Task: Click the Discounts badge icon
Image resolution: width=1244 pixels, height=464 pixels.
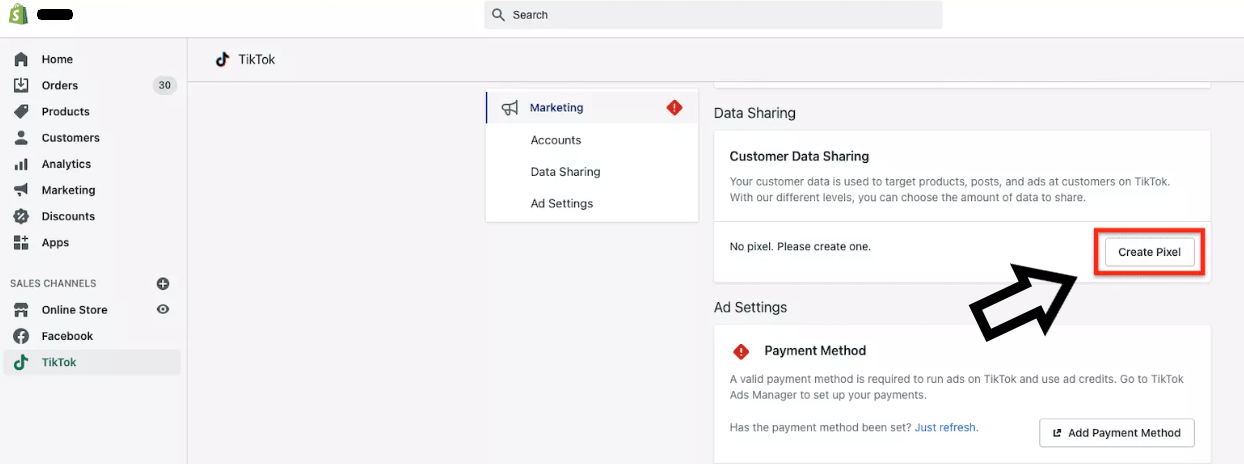Action: [x=21, y=216]
